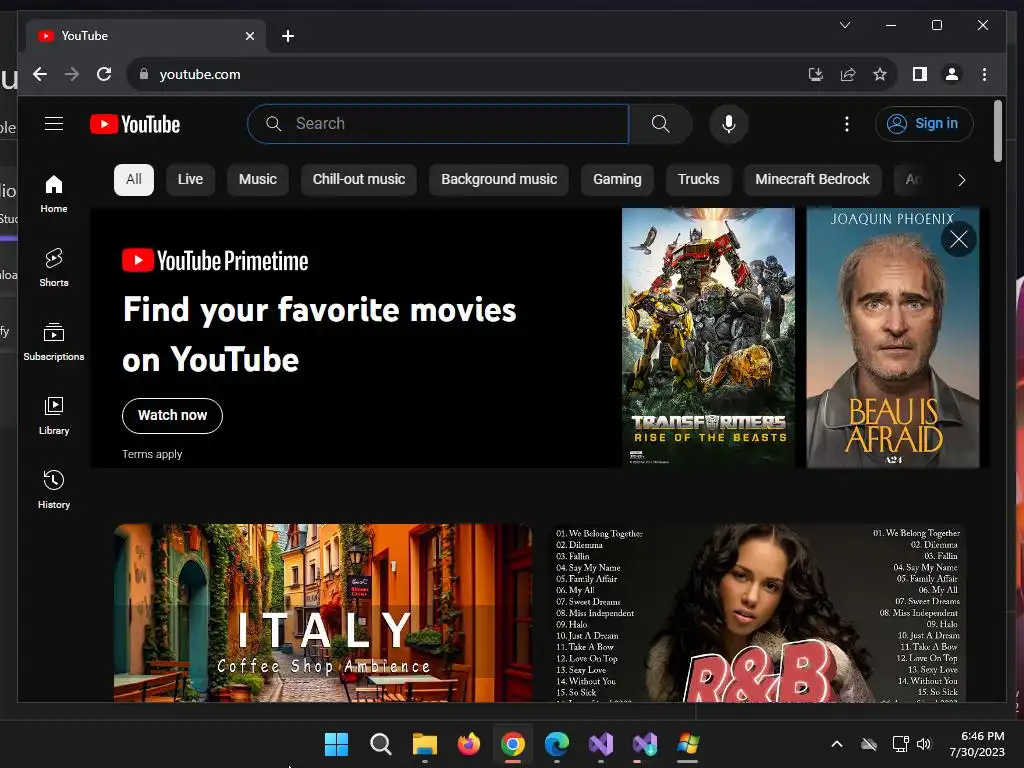Open File Explorer from taskbar
The height and width of the screenshot is (768, 1024).
coord(424,744)
